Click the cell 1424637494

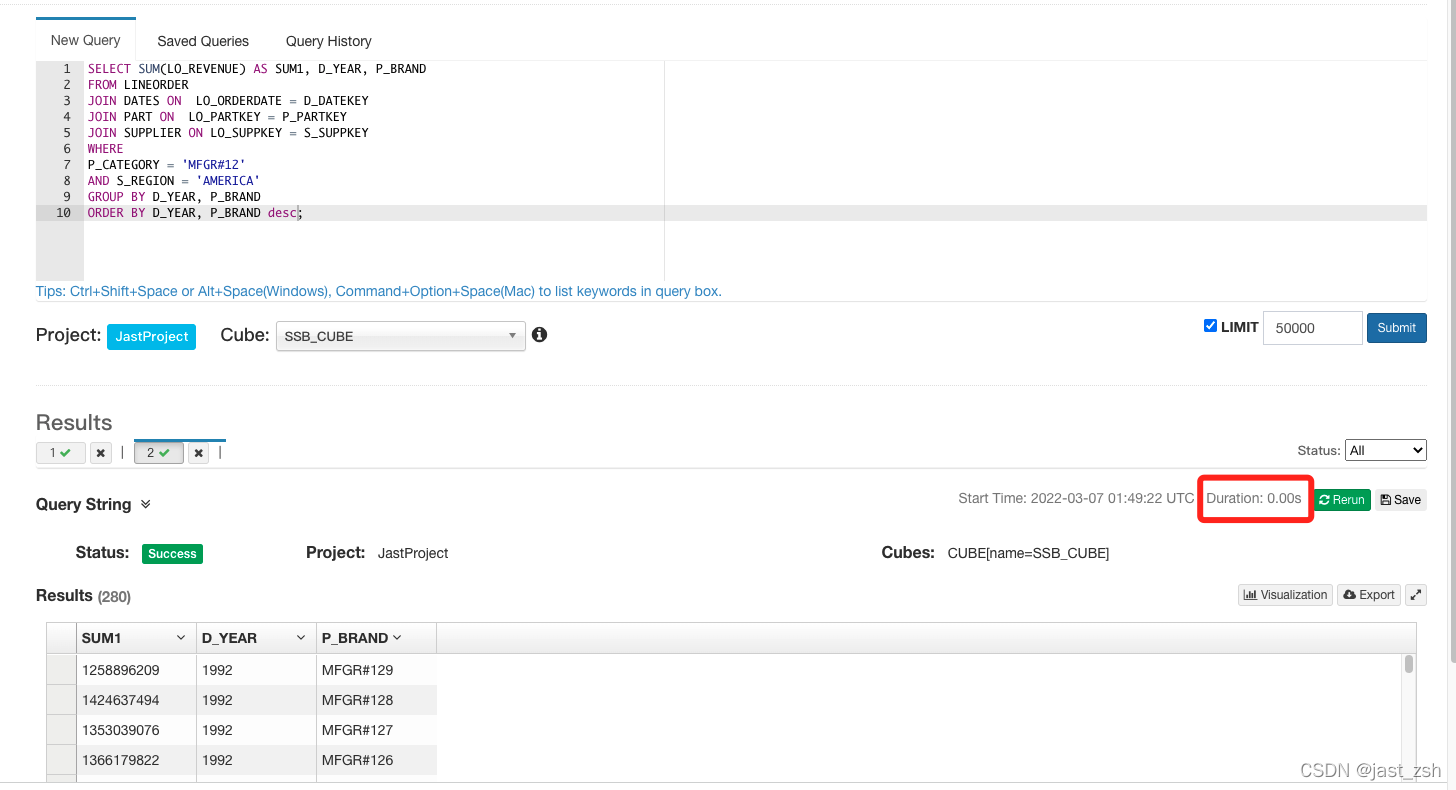pos(136,700)
